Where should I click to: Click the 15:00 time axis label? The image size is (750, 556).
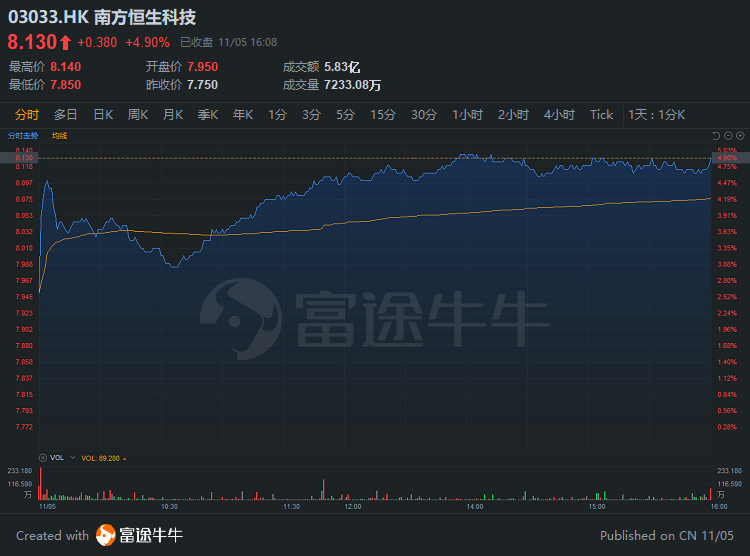click(x=597, y=506)
